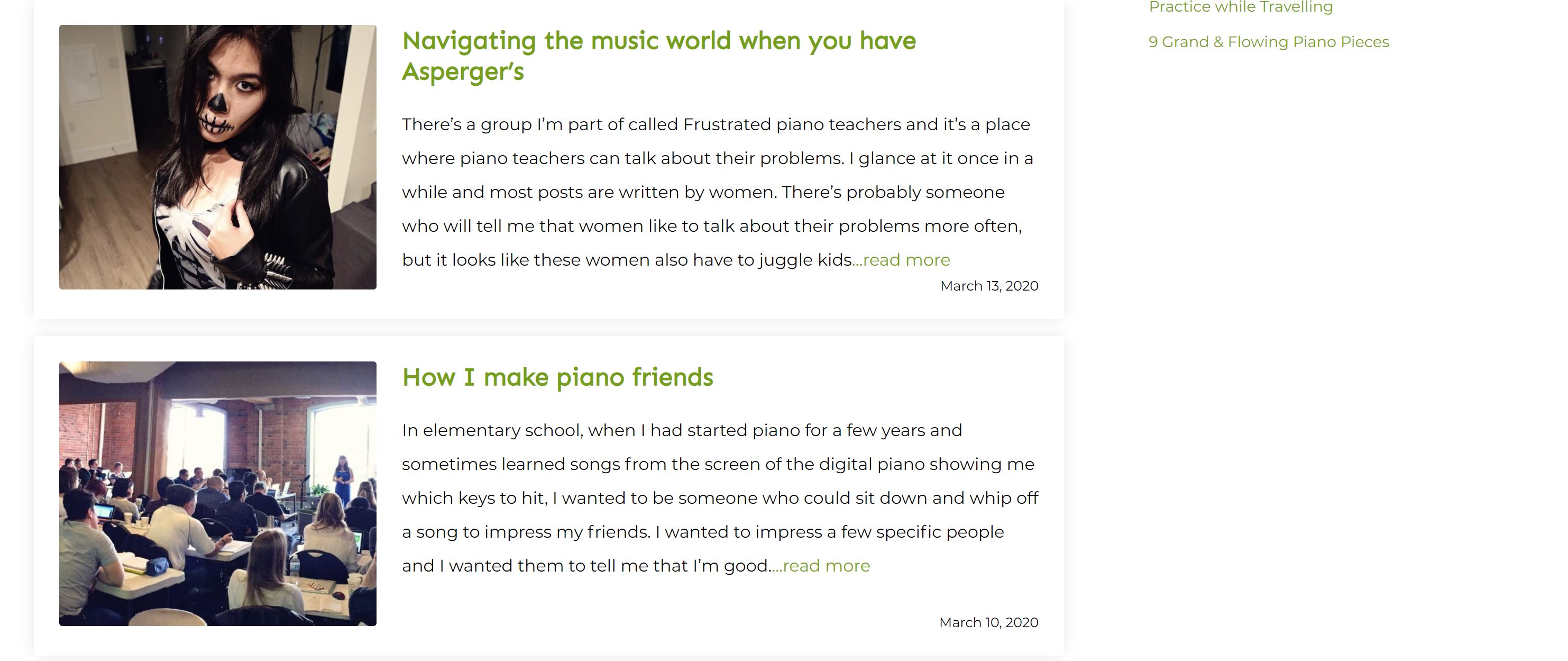Viewport: 1568px width, 661px height.
Task: Click the classroom seminar post thumbnail
Action: pyautogui.click(x=217, y=493)
